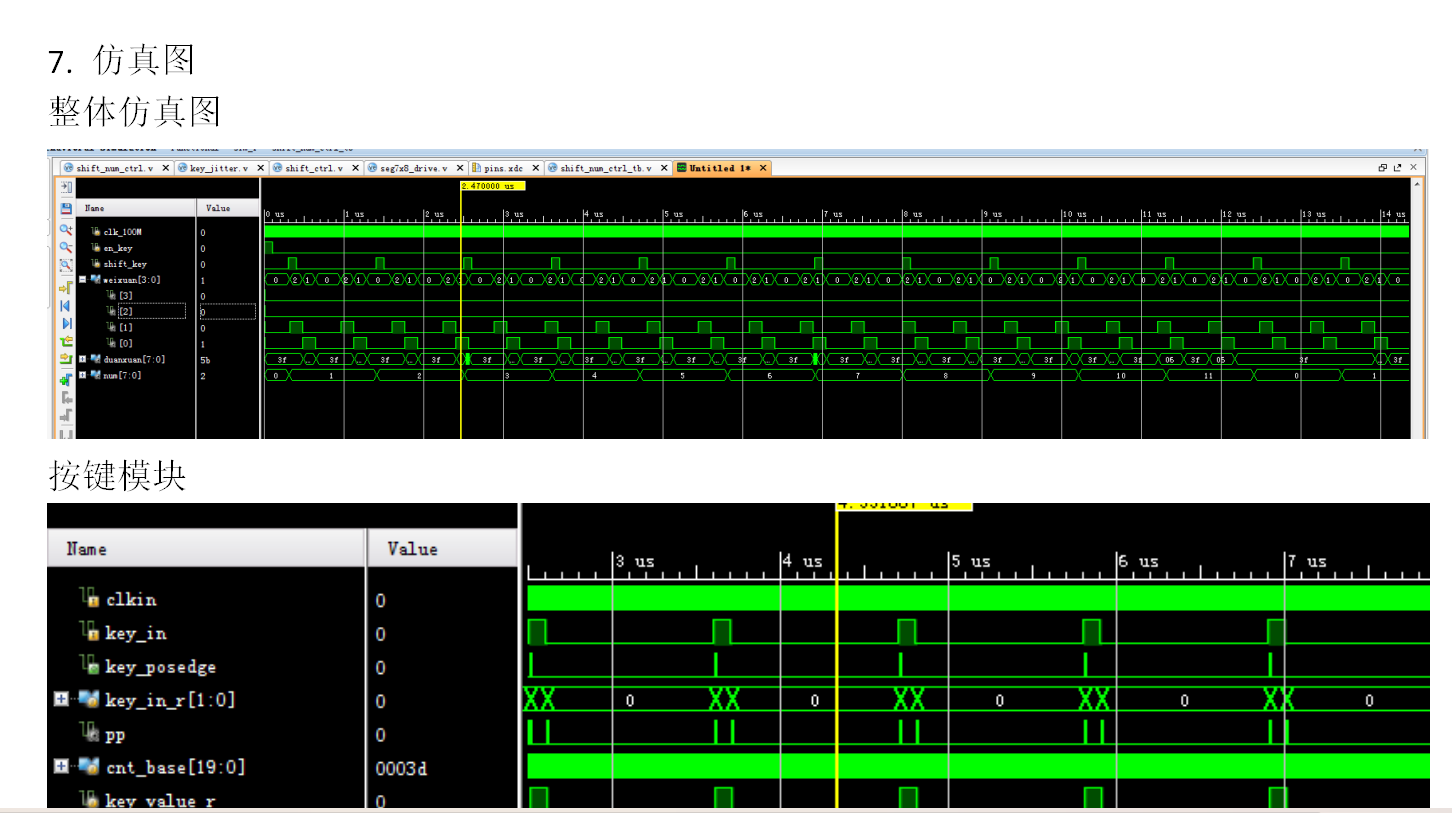Click the zoom fit icon
The image size is (1452, 813).
tap(66, 265)
